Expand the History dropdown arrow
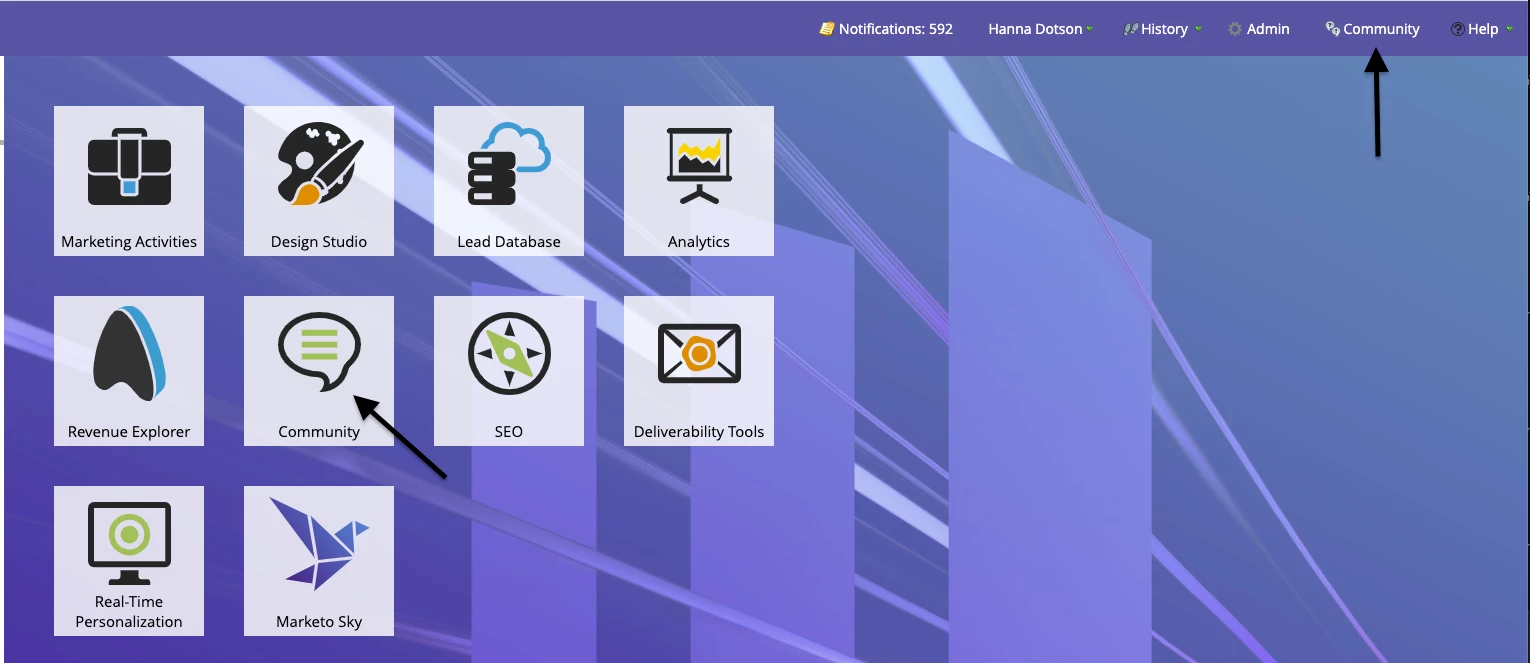Screen dimensions: 1530x663 (x=1198, y=29)
